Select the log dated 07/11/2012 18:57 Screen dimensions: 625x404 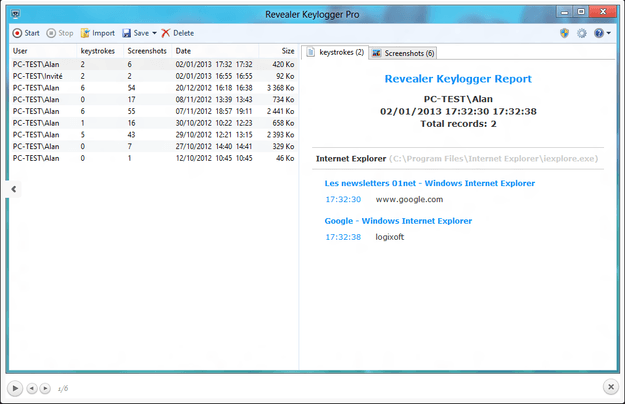point(153,111)
